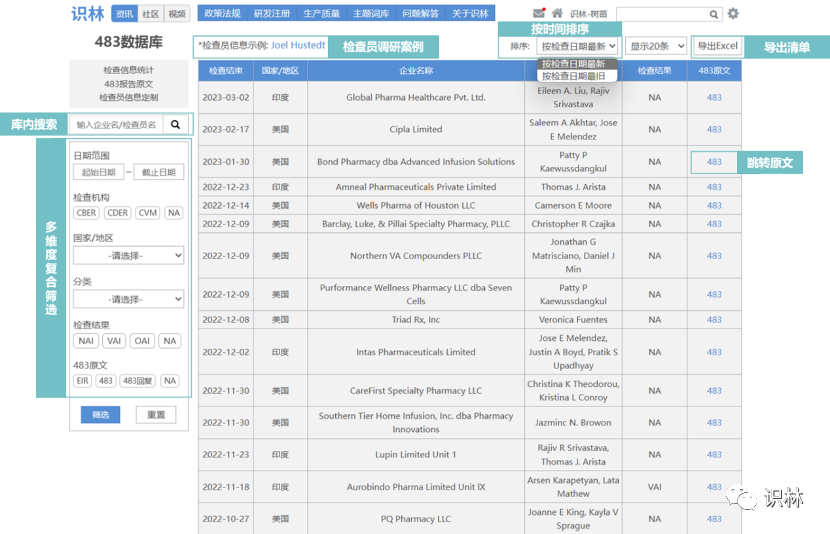The image size is (830, 534).
Task: Toggle NA under 检查结果 filter
Action: (170, 341)
